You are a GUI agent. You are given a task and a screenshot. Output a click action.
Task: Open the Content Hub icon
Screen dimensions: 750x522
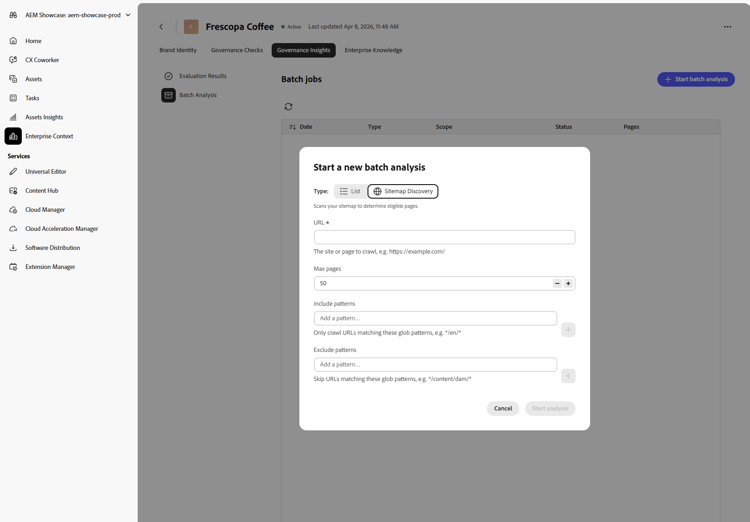tap(13, 190)
